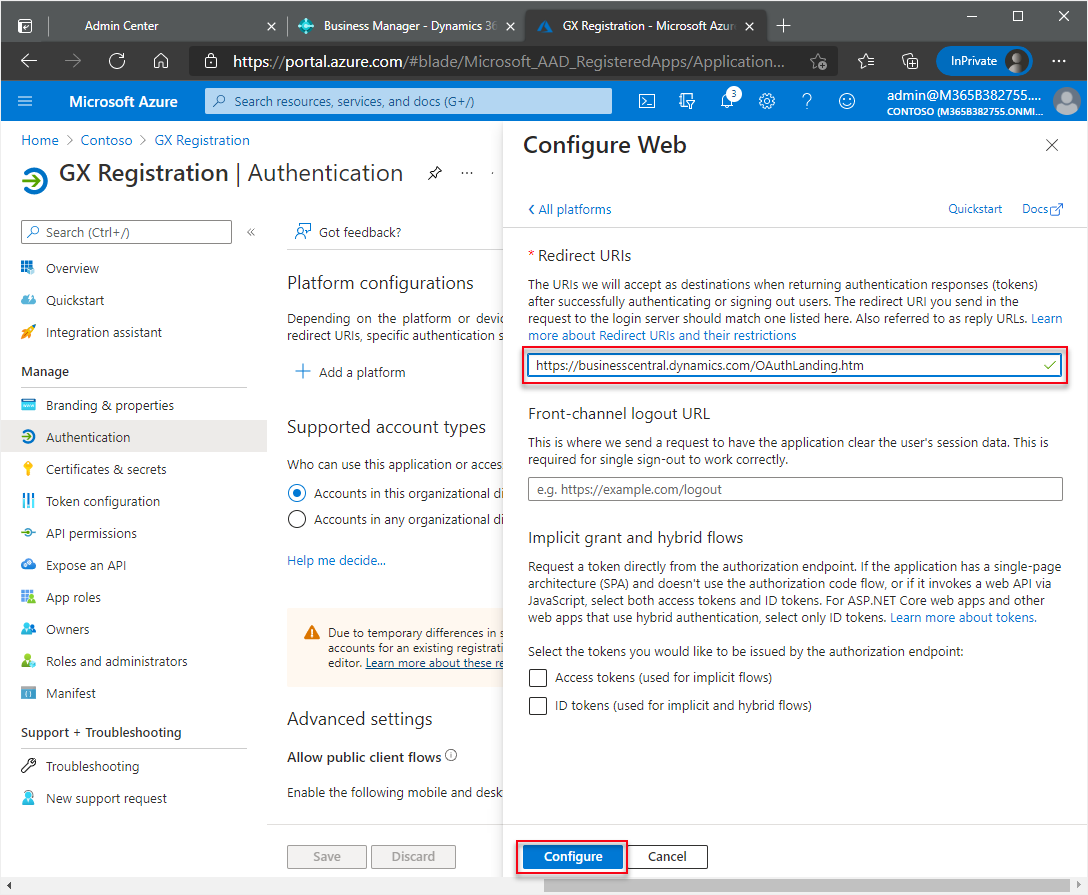
Task: Select Accounts in any organizational directory
Action: point(297,519)
